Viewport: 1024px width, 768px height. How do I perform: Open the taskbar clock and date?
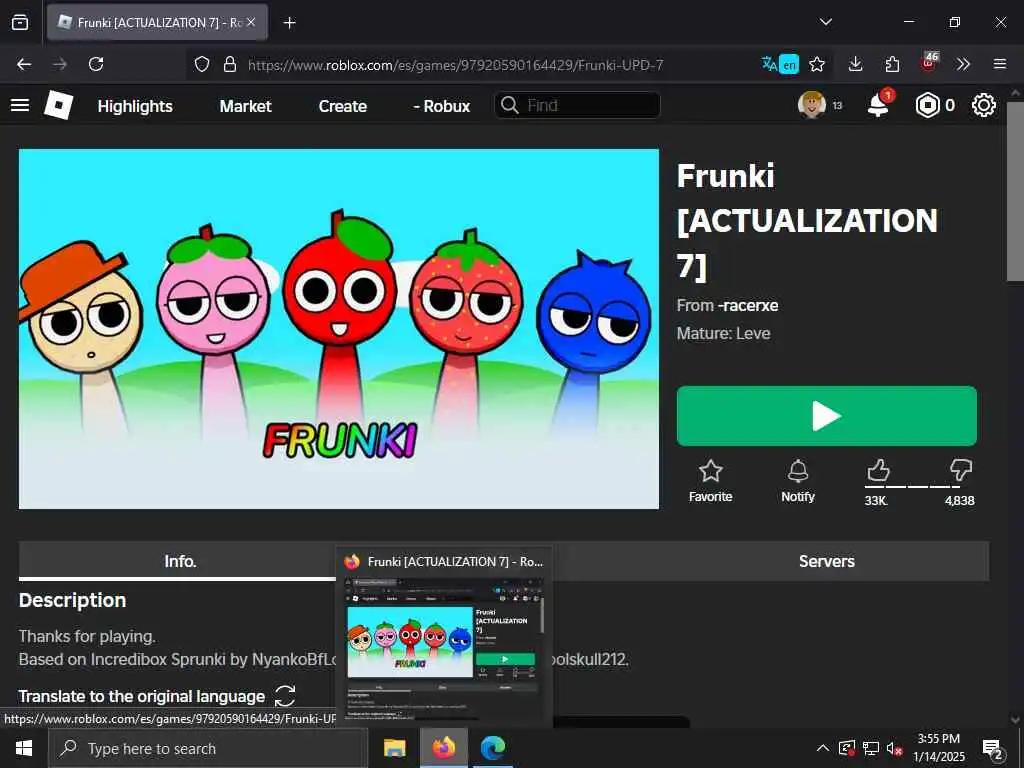(938, 748)
